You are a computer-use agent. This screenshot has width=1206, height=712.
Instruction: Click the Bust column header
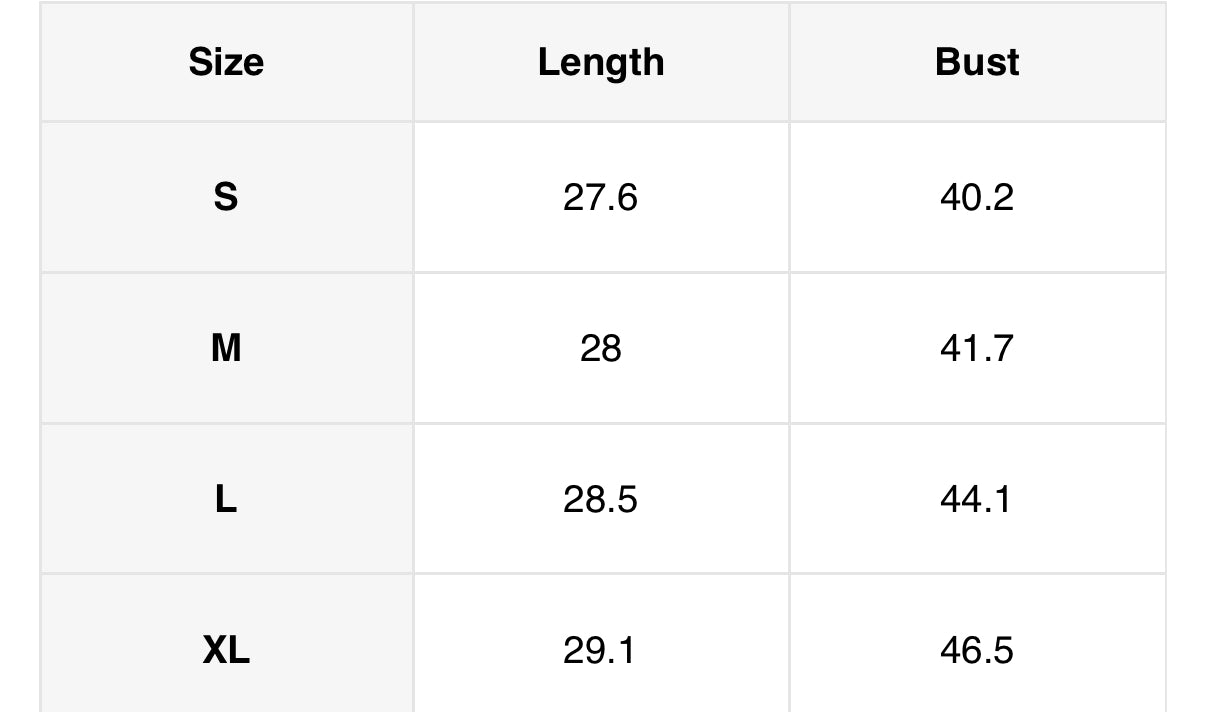click(977, 62)
